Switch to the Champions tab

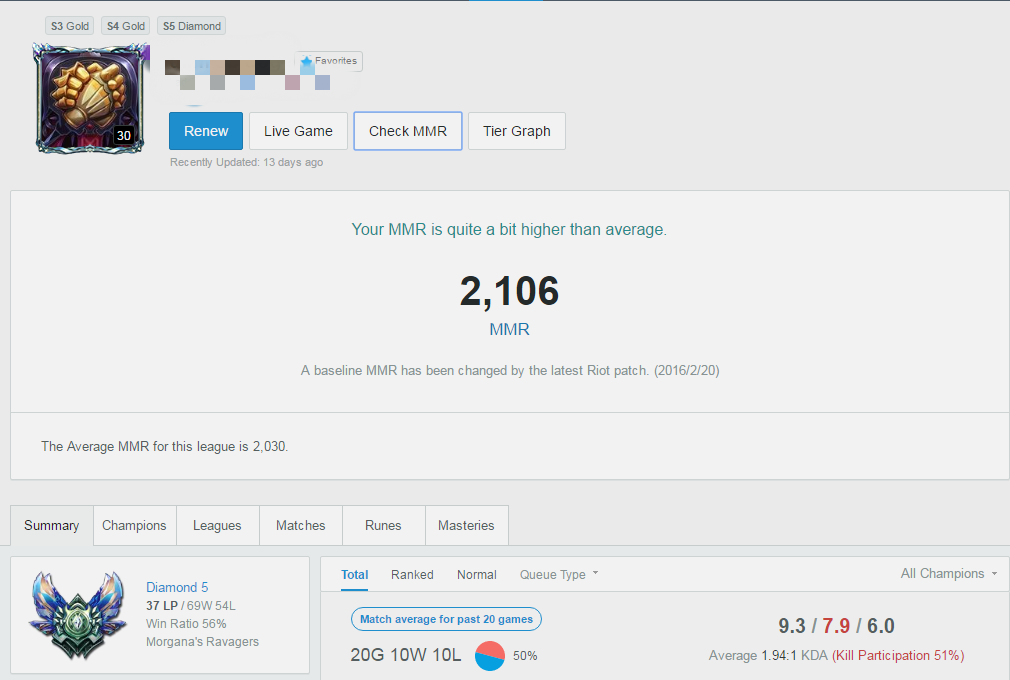pos(134,525)
